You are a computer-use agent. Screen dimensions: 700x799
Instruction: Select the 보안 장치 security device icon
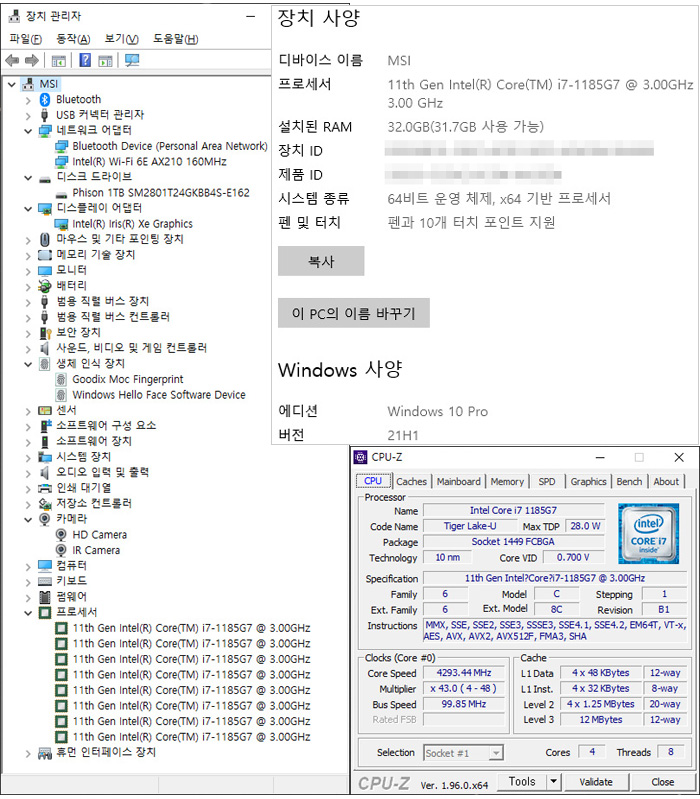click(45, 333)
